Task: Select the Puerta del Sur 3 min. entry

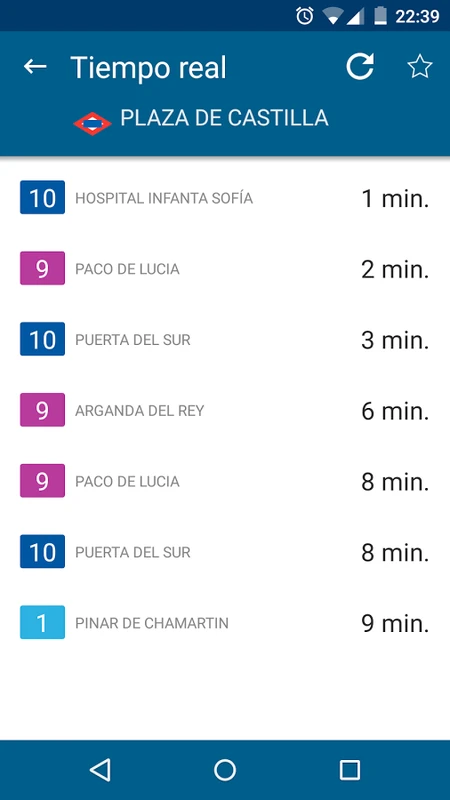Action: point(225,339)
